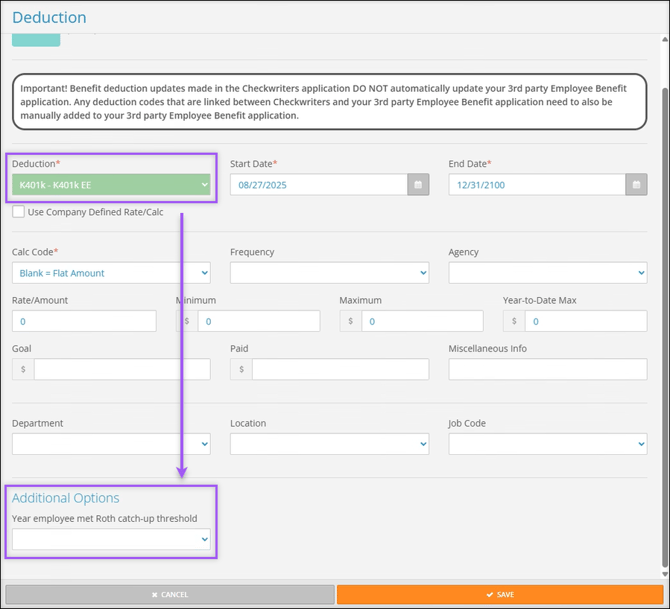
Task: Expand the Job Code dropdown
Action: pos(548,444)
